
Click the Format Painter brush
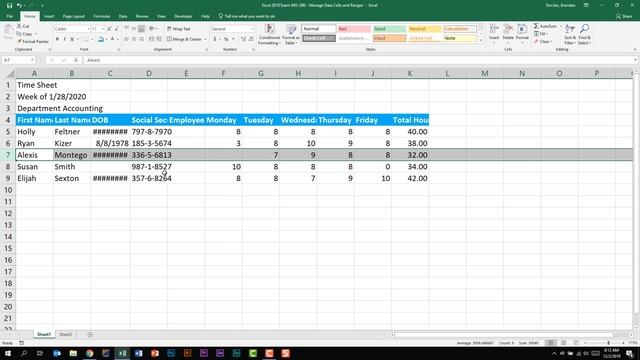coord(19,41)
